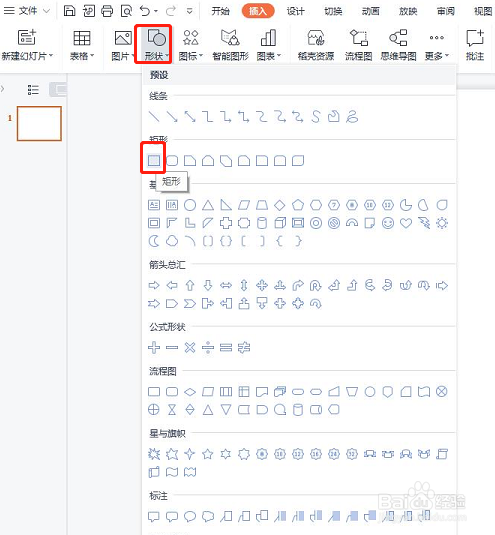495x535 pixels.
Task: Select the double-arrow line shape
Action: click(190, 116)
